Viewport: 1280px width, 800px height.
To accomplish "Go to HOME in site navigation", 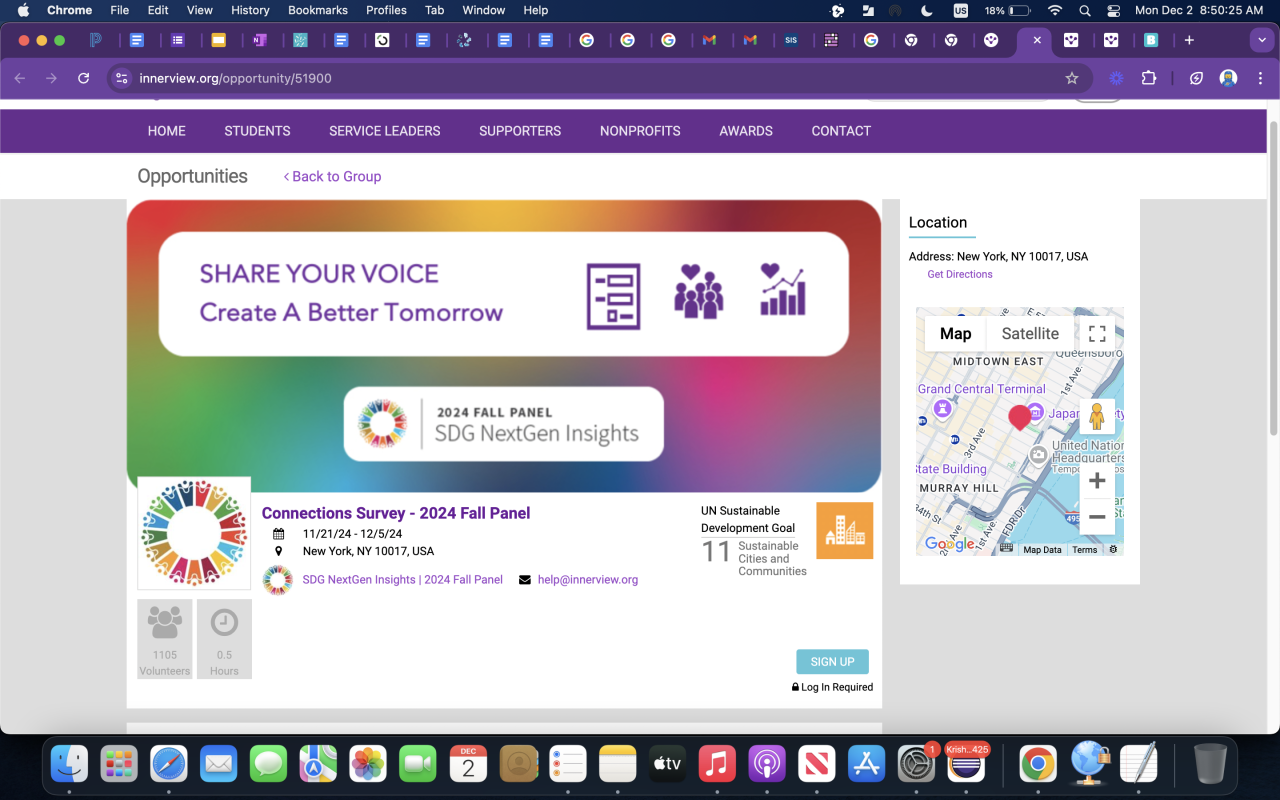I will [x=167, y=131].
